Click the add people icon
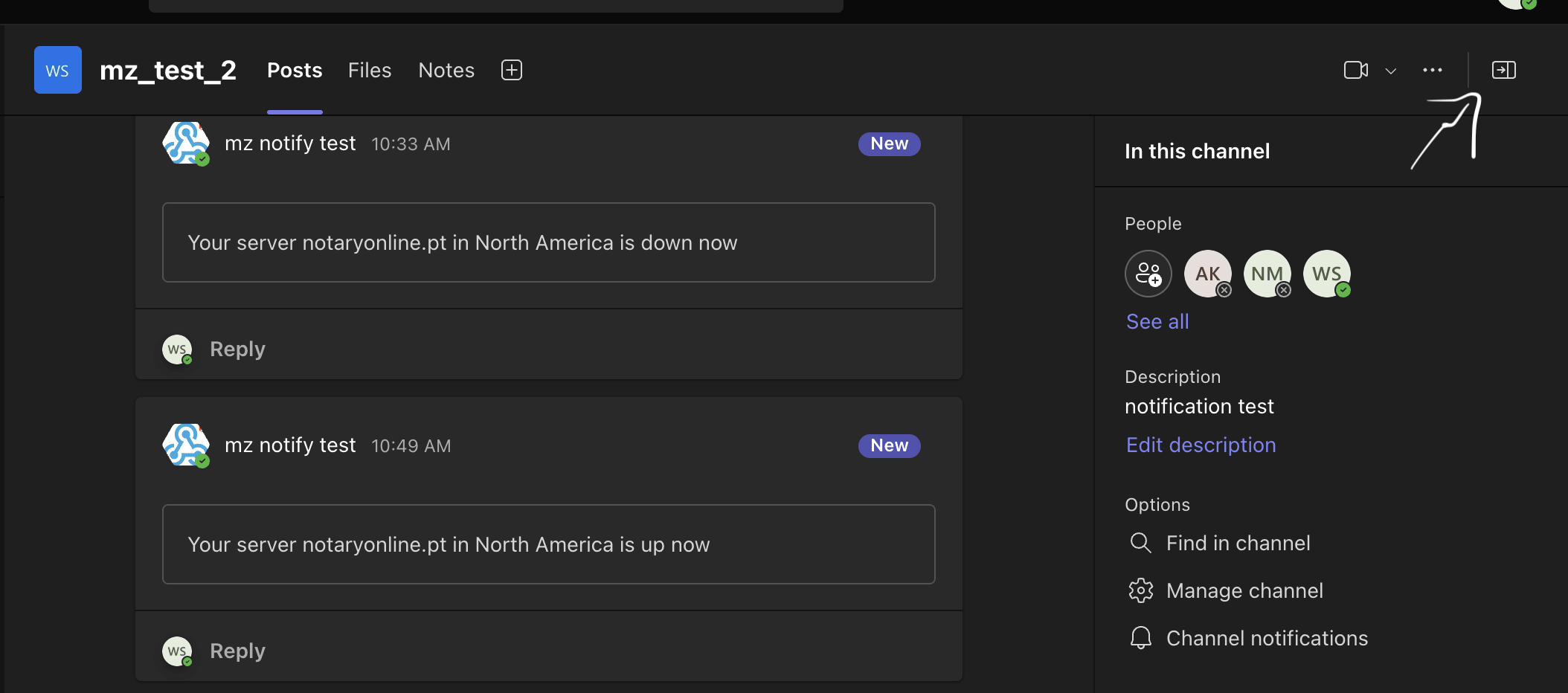1568x693 pixels. click(1148, 274)
